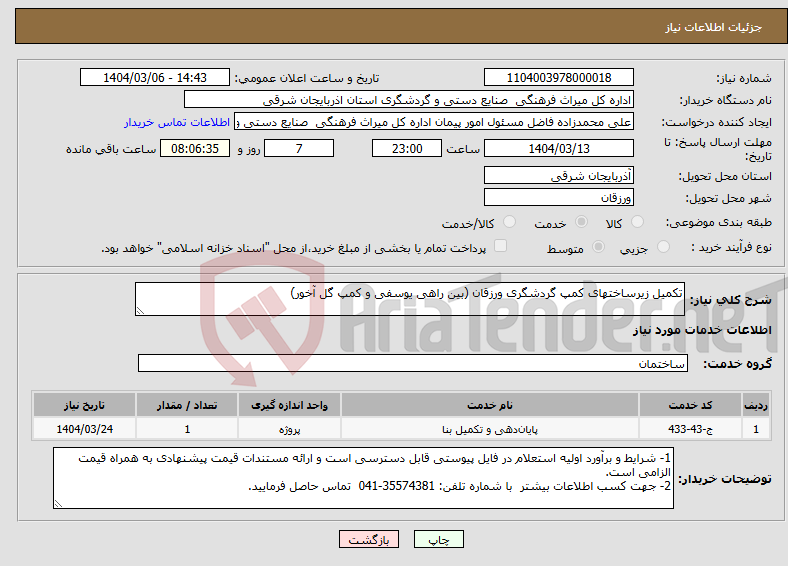This screenshot has height=566, width=788.
Task: Click the واحد اندازه گیری column header
Action: tap(289, 405)
